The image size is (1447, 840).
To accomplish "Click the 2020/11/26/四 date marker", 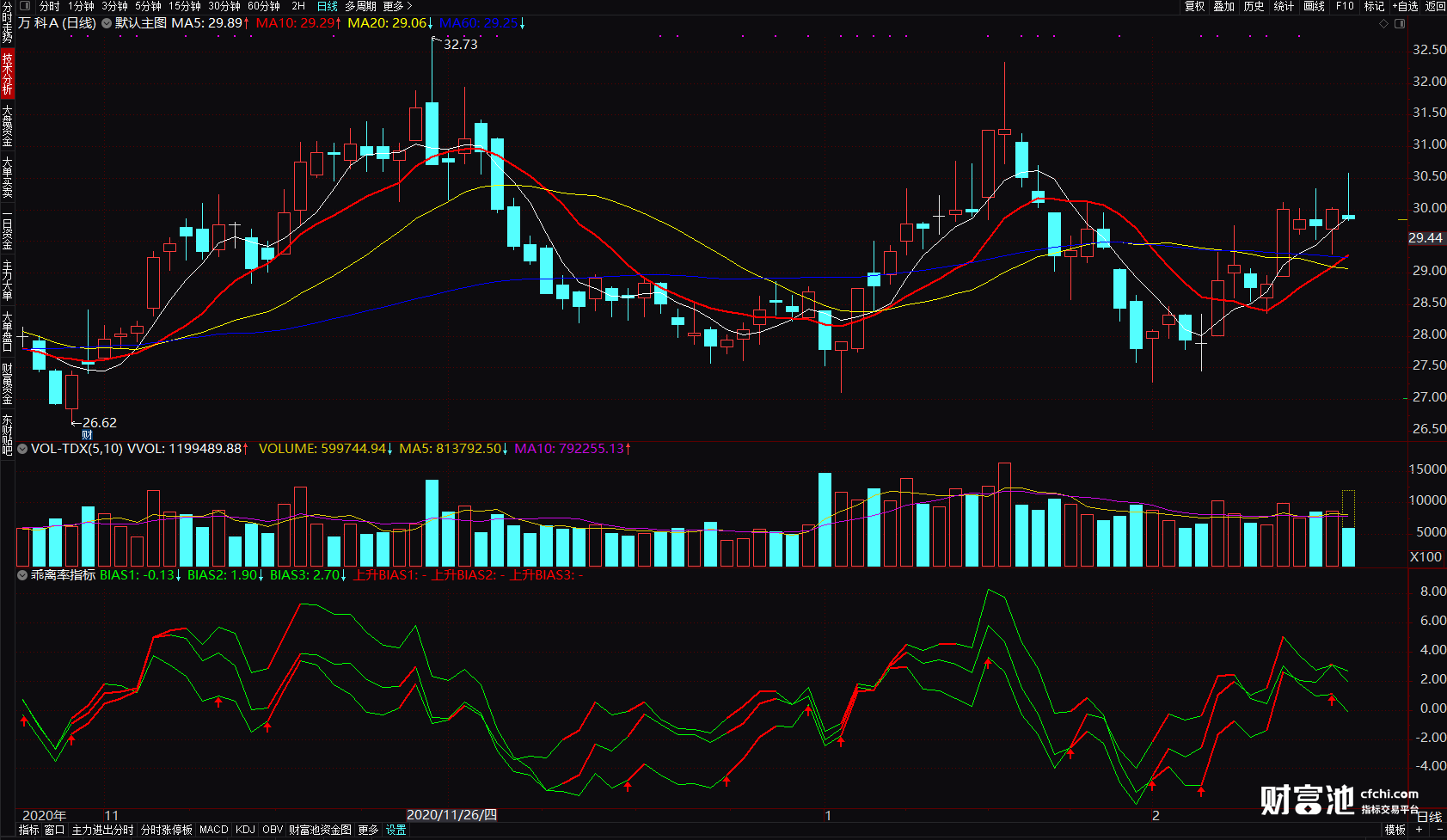I will coord(451,815).
